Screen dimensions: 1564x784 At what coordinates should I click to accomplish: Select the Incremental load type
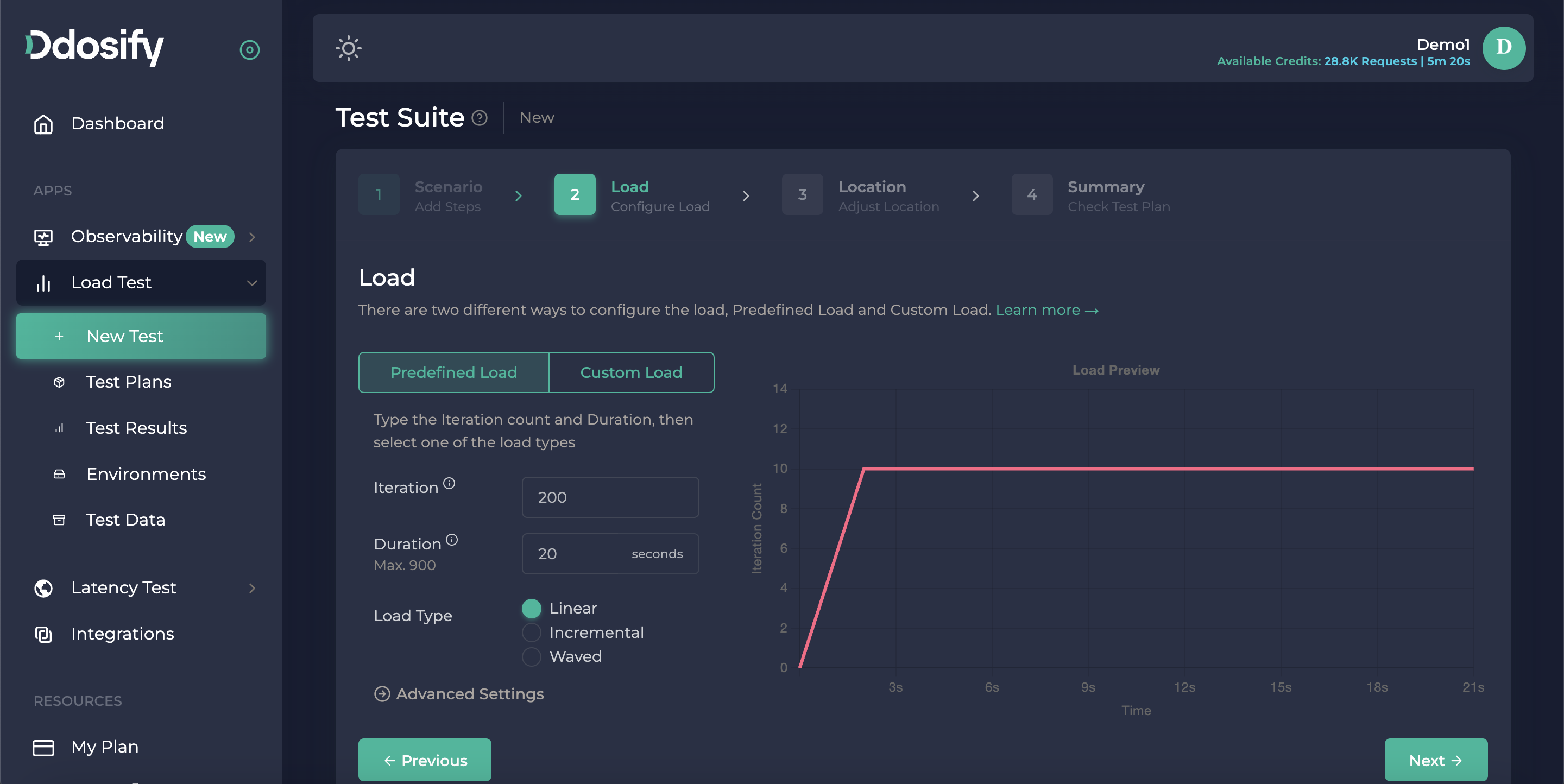pos(531,633)
